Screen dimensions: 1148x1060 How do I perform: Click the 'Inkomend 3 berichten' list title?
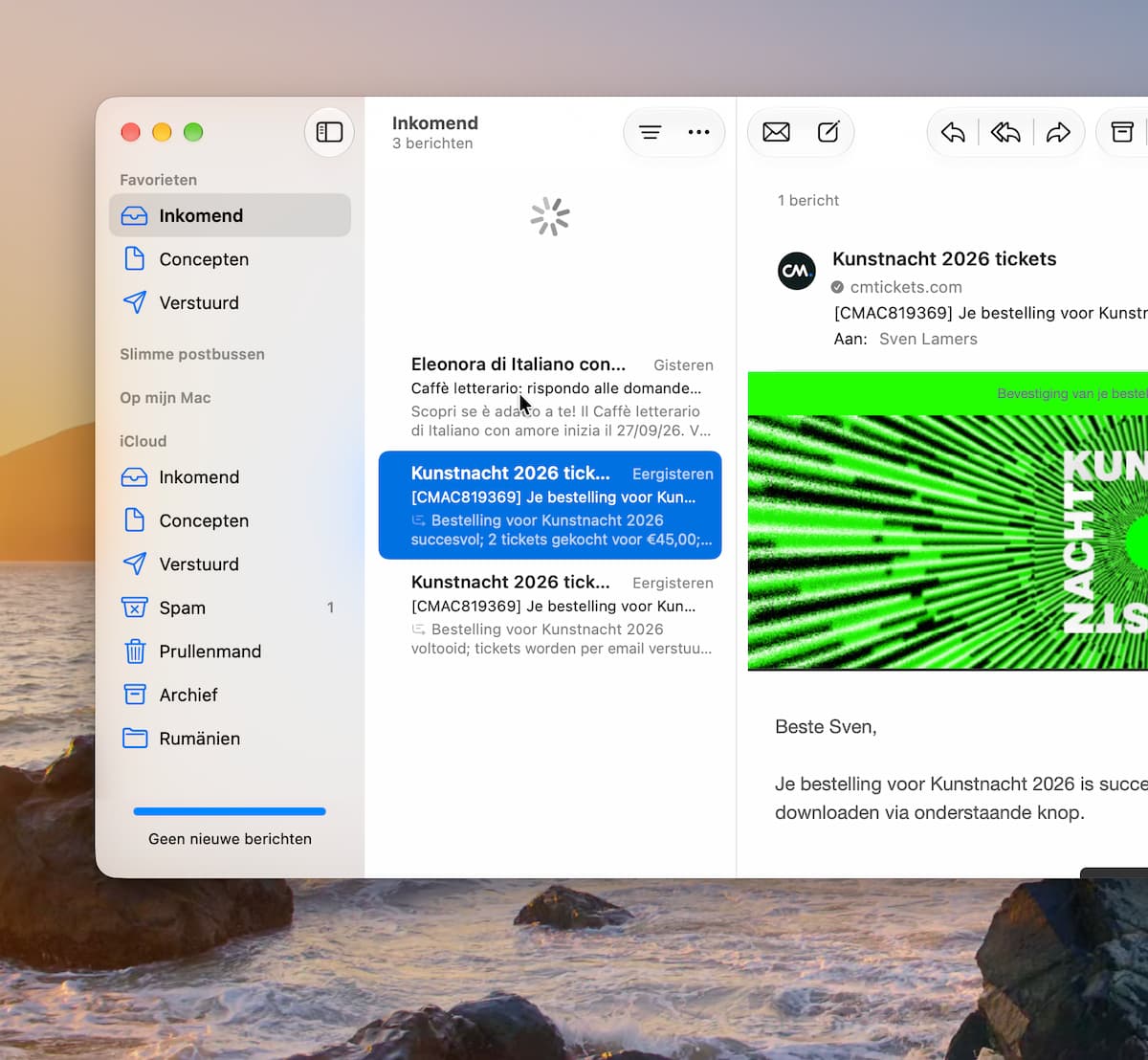[435, 132]
